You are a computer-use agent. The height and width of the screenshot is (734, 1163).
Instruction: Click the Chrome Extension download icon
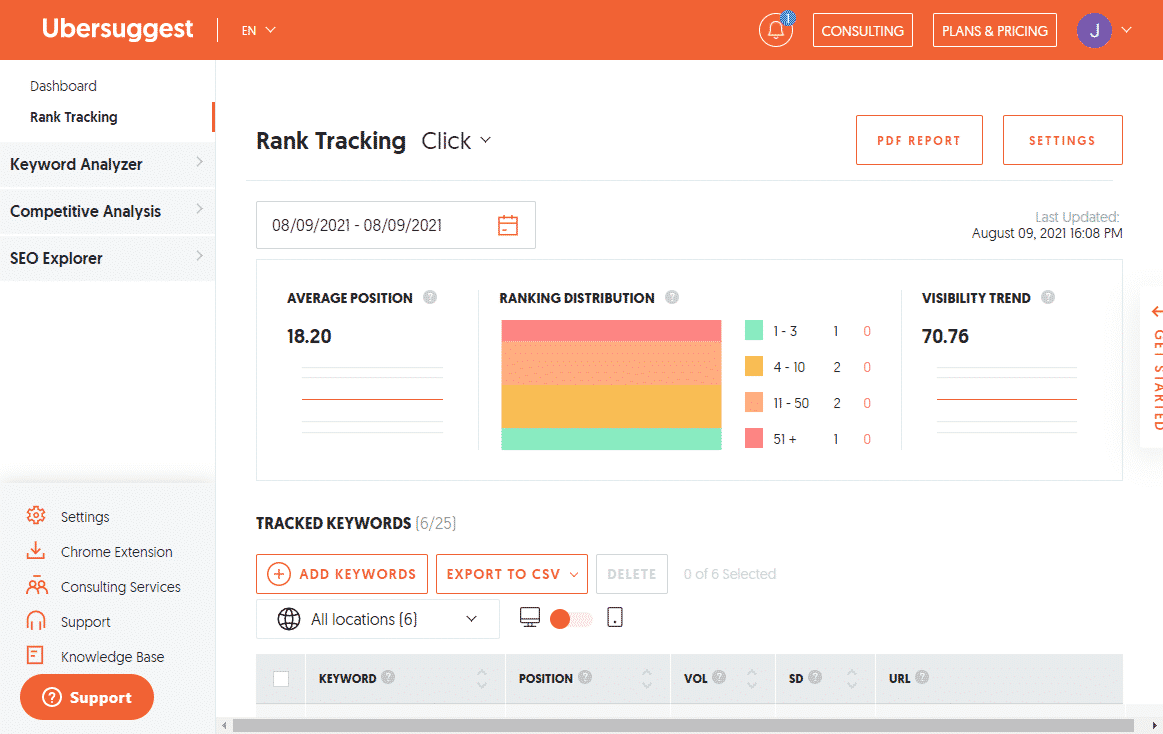pos(36,550)
